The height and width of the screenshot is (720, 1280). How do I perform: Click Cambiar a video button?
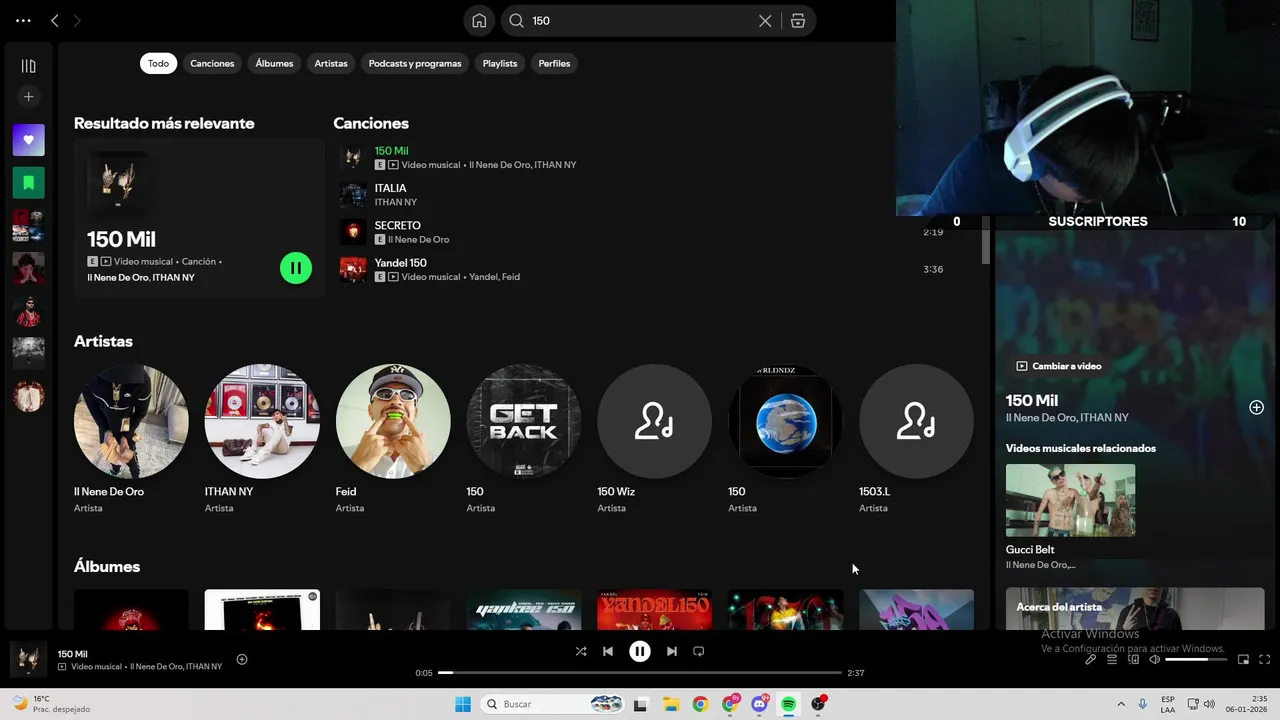(x=1059, y=366)
